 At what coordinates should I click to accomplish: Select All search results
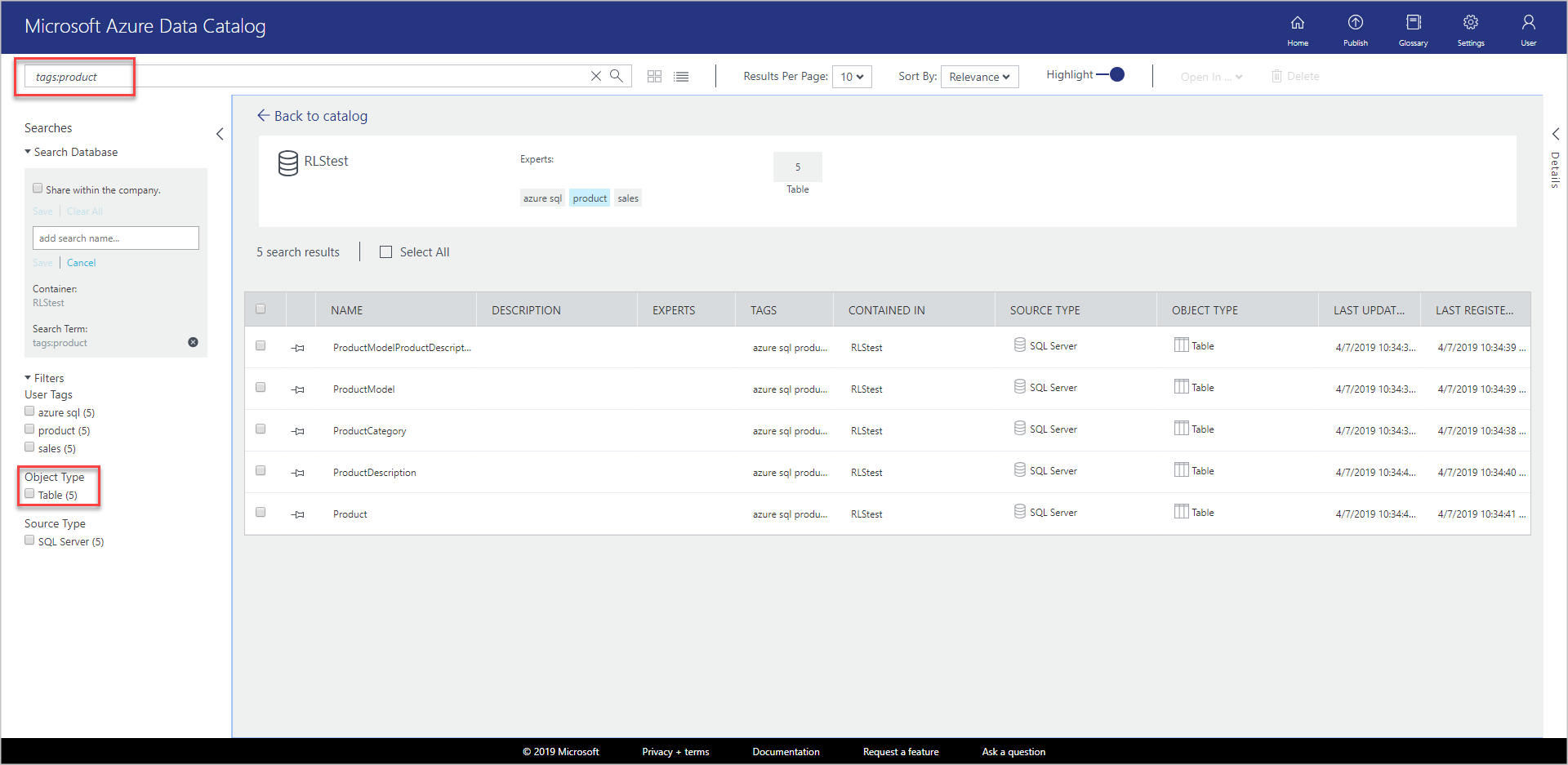coord(385,251)
